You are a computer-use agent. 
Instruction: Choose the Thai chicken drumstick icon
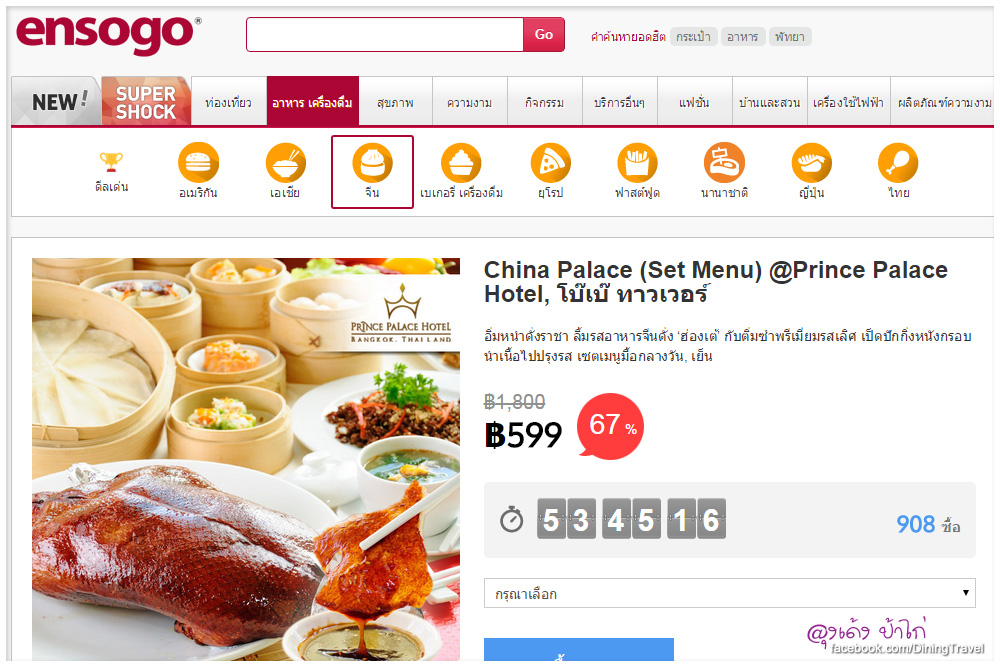tap(898, 163)
